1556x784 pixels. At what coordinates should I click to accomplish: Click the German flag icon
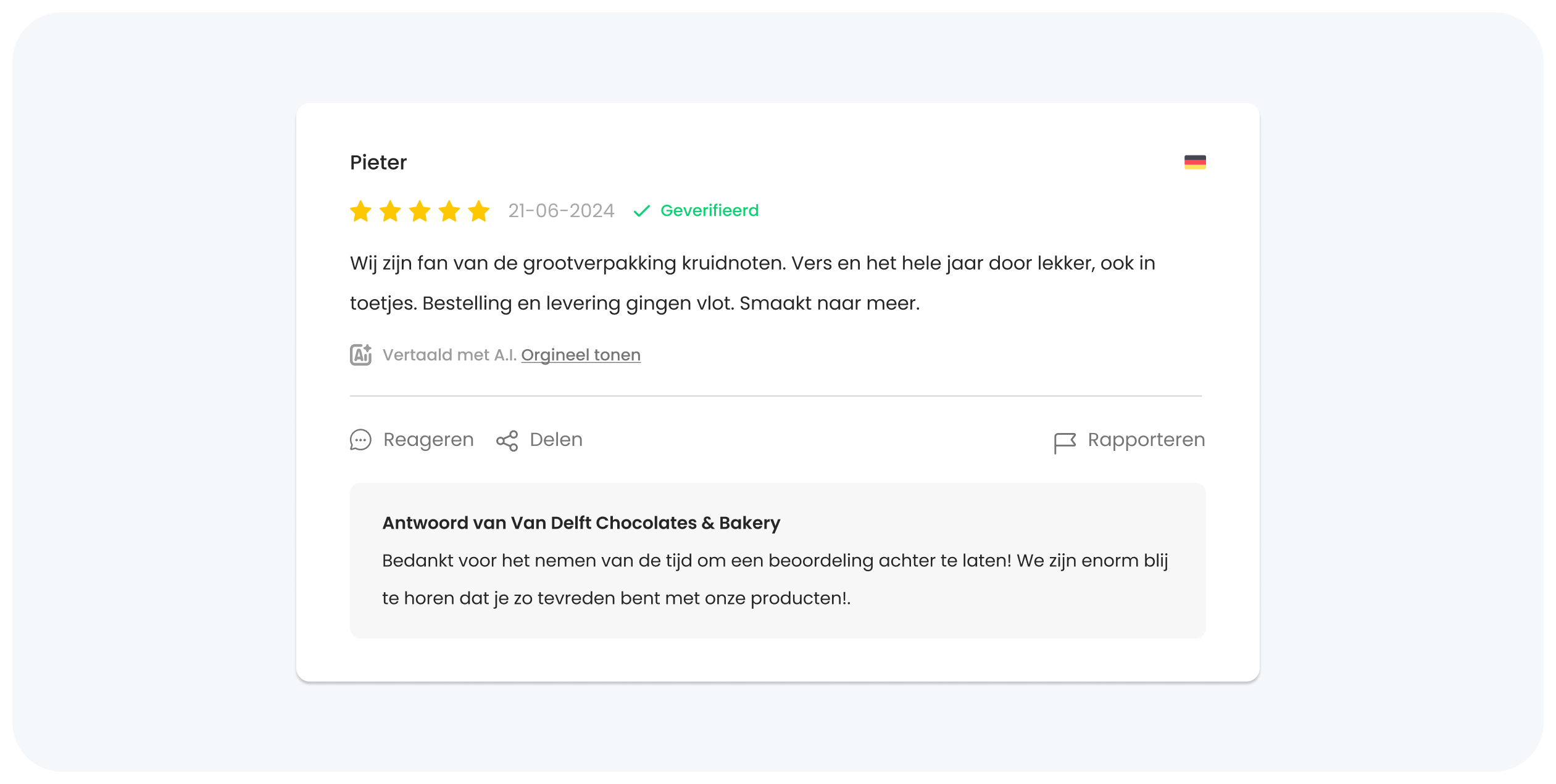[x=1195, y=162]
